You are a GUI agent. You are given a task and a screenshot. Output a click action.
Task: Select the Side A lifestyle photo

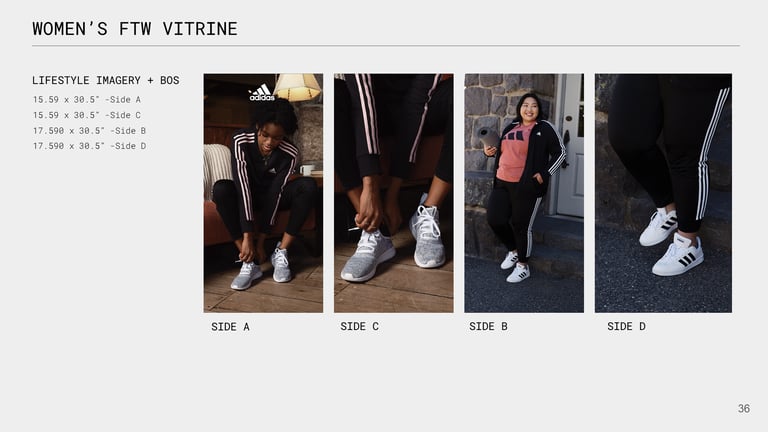coord(263,193)
